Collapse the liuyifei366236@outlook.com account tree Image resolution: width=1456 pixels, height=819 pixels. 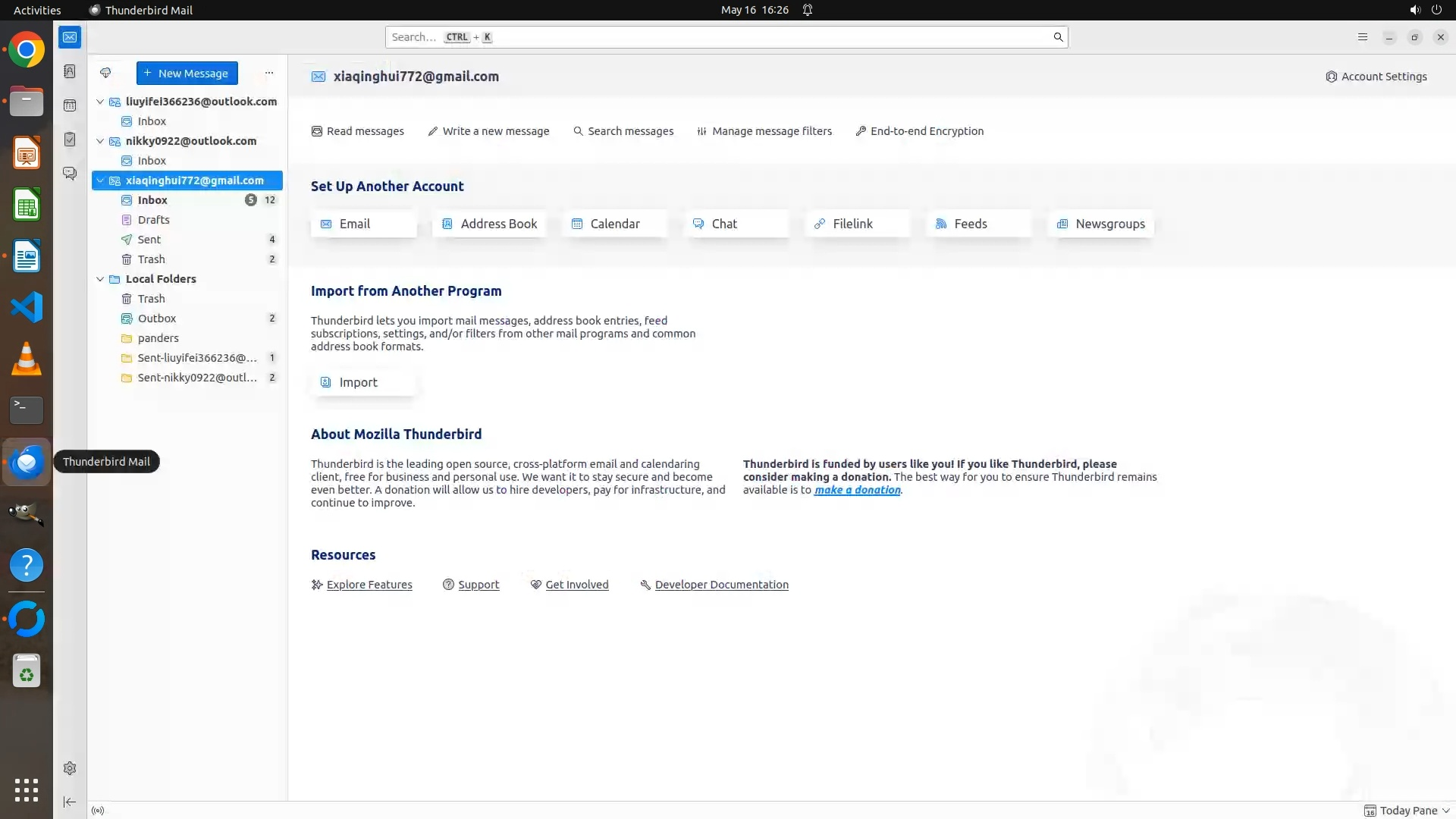pos(100,102)
